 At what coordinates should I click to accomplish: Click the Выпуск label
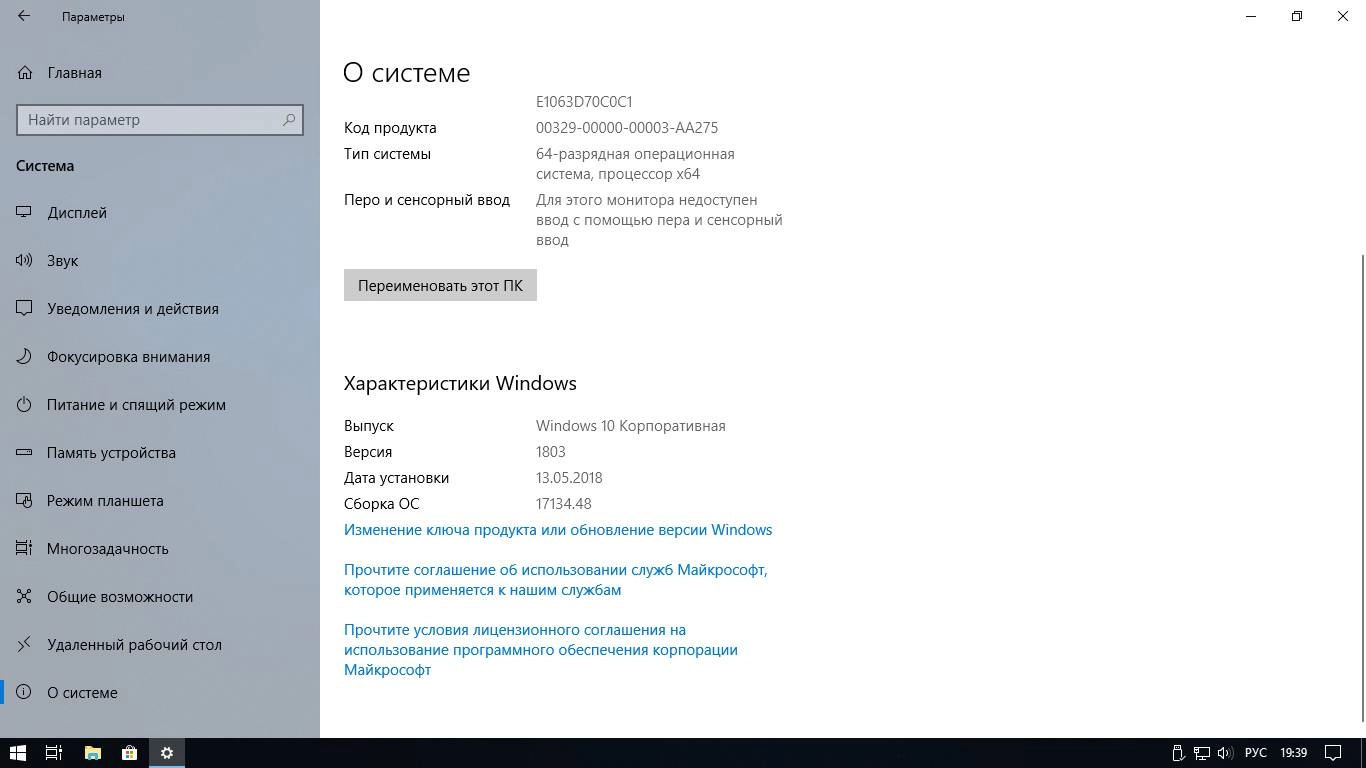click(x=369, y=426)
